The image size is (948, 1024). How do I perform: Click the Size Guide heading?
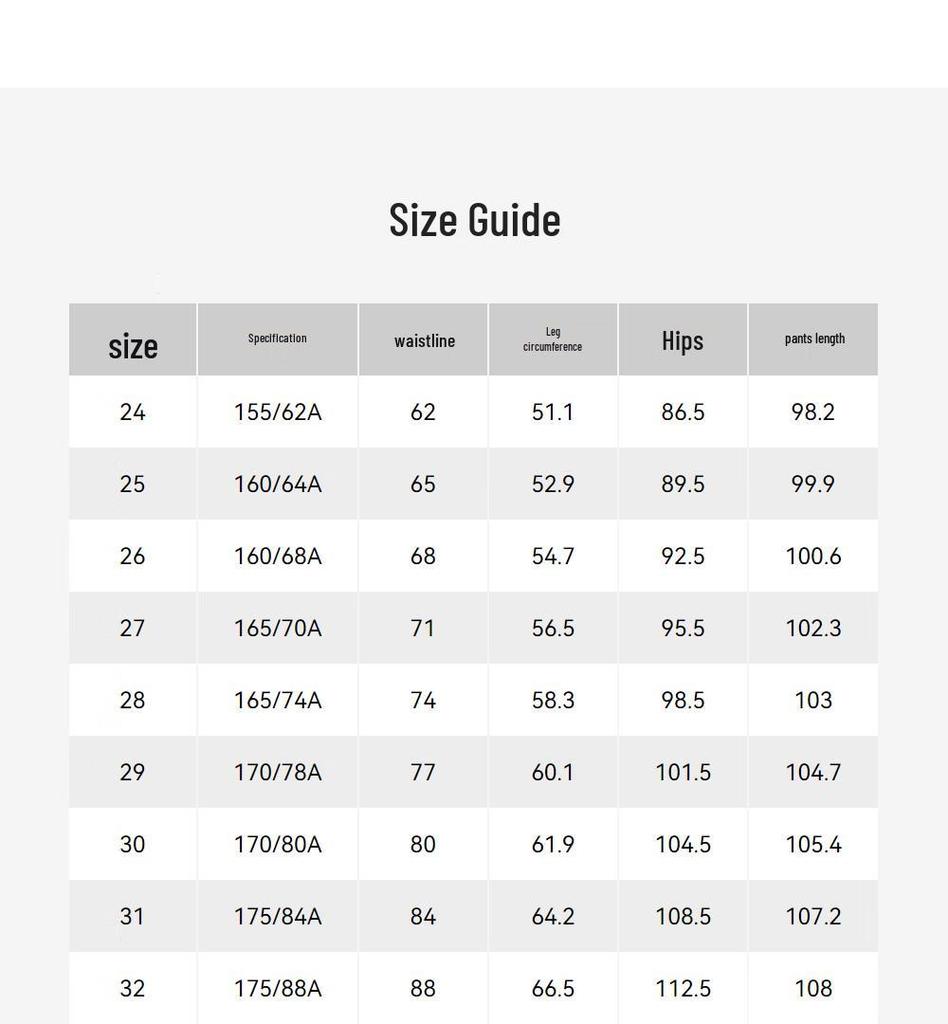point(475,220)
